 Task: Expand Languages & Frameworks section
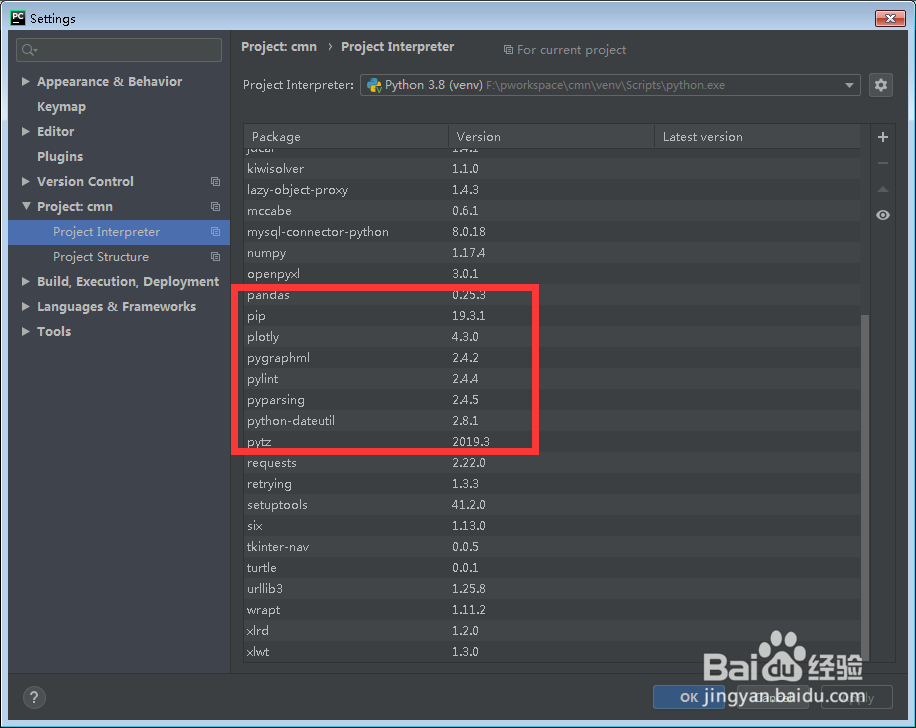click(x=26, y=307)
